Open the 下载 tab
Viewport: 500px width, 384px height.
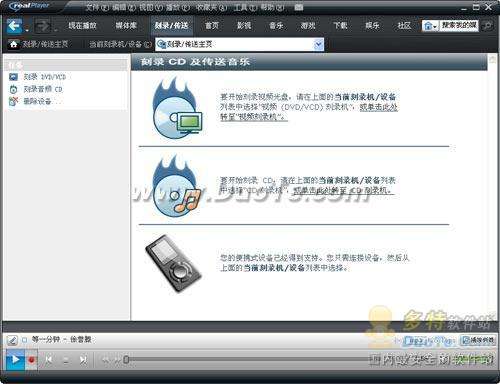(x=340, y=26)
